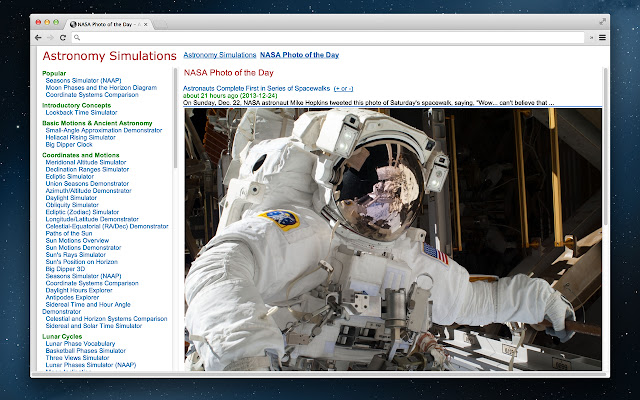640x400 pixels.
Task: Open Longitude/Latitude Demonstrator
Action: click(92, 219)
